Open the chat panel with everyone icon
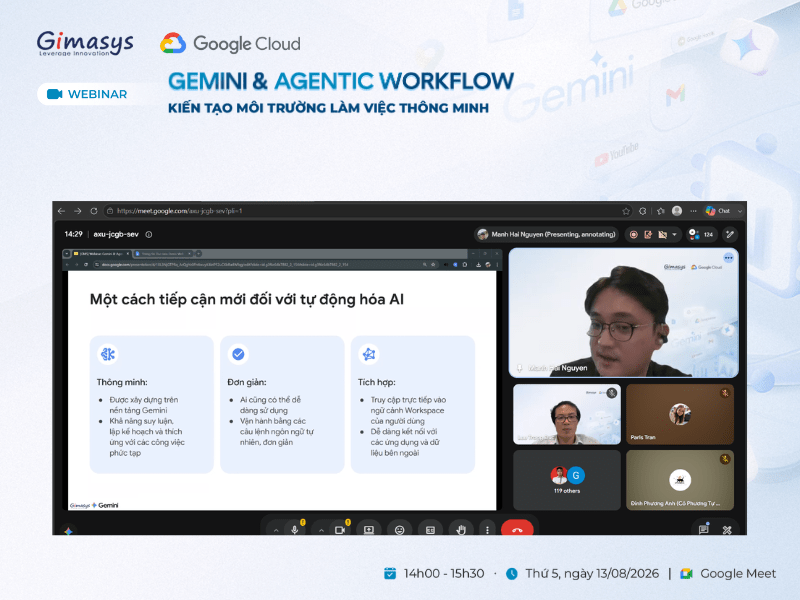 [704, 529]
